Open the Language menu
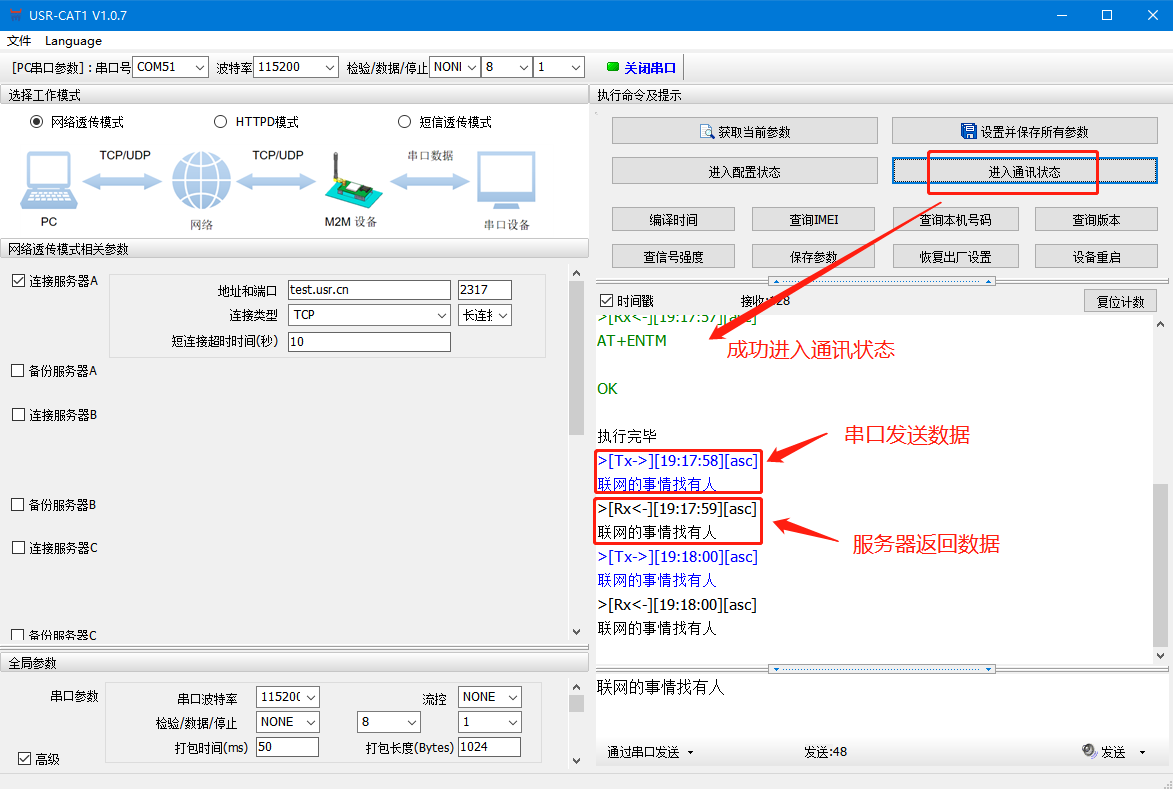 [73, 41]
